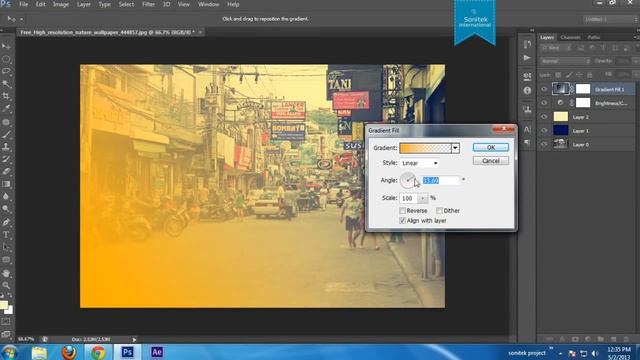Select the Dodge tool
The width and height of the screenshot is (640, 360).
pyautogui.click(x=6, y=209)
